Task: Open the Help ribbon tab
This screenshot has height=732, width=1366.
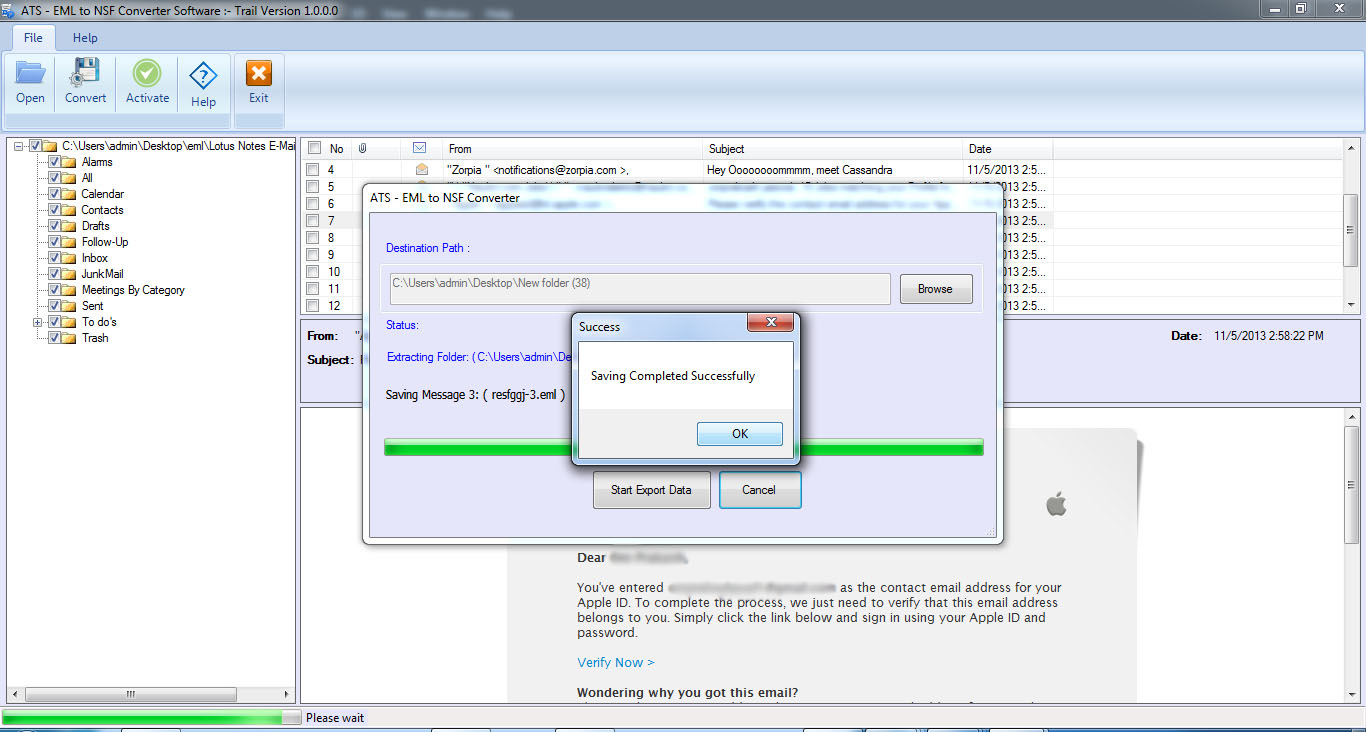Action: (85, 37)
